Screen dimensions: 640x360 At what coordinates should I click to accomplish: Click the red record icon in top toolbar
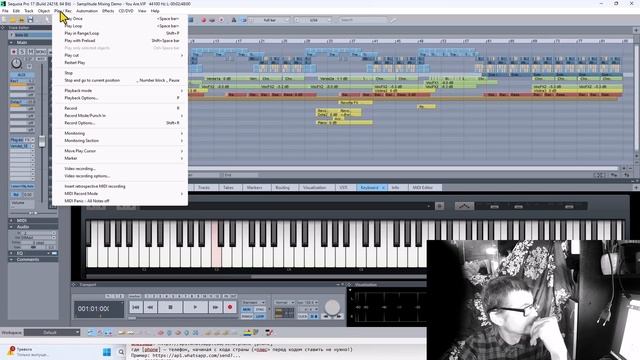coord(203,20)
